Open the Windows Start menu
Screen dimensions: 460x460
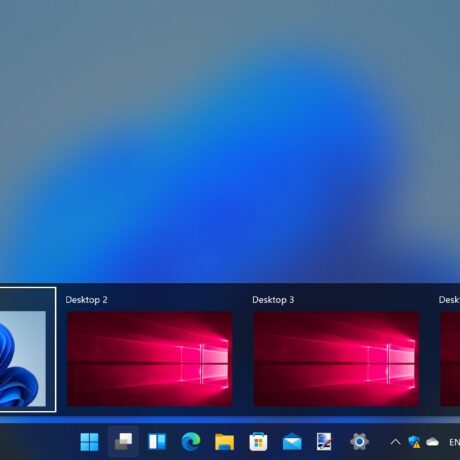(89, 442)
